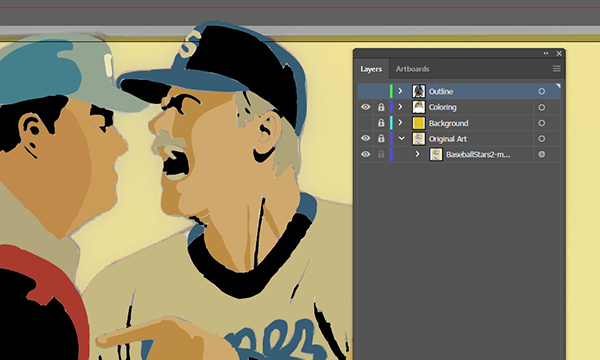Click the Background layer yellow thumbnail
Viewport: 600px width, 360px height.
coord(419,123)
